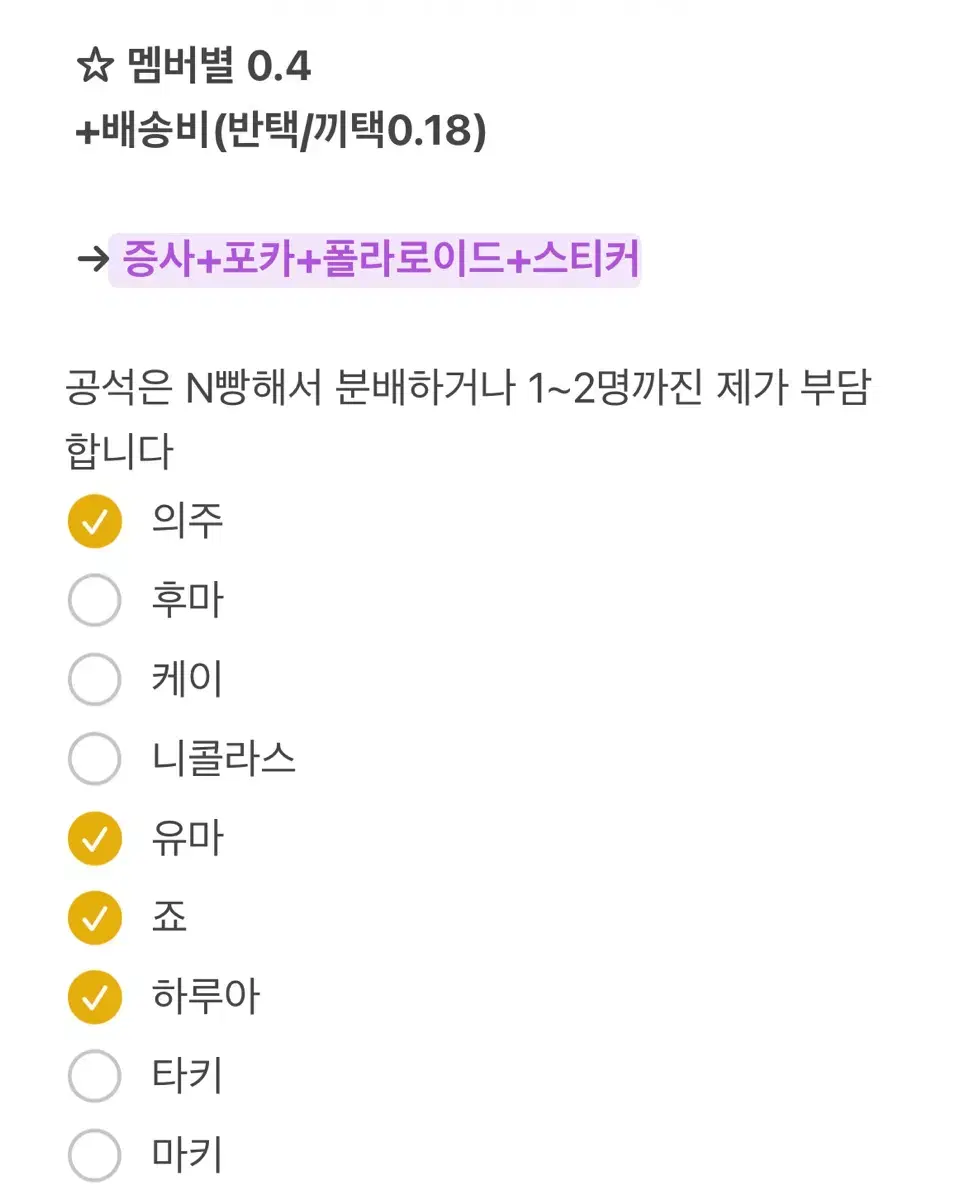Uncheck the 하루아 checkbox
Image resolution: width=974 pixels, height=1200 pixels.
pos(94,997)
